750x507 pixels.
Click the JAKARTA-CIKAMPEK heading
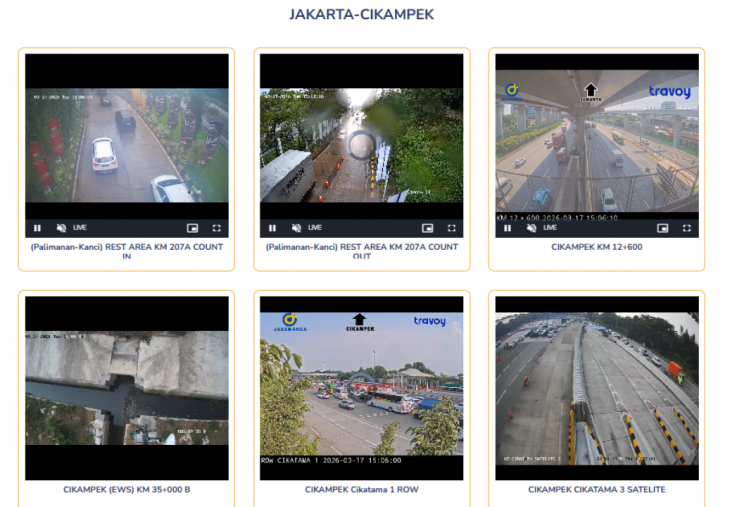click(x=362, y=14)
